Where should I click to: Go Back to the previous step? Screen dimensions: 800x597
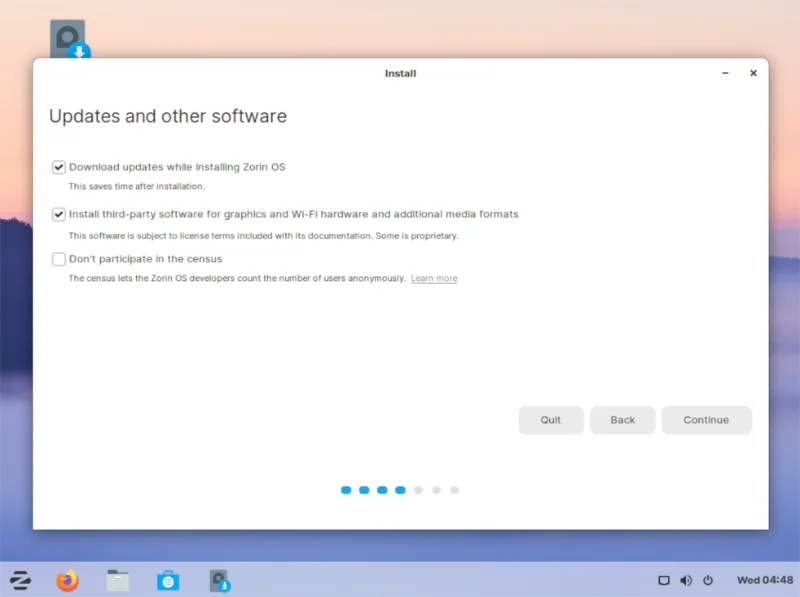622,420
